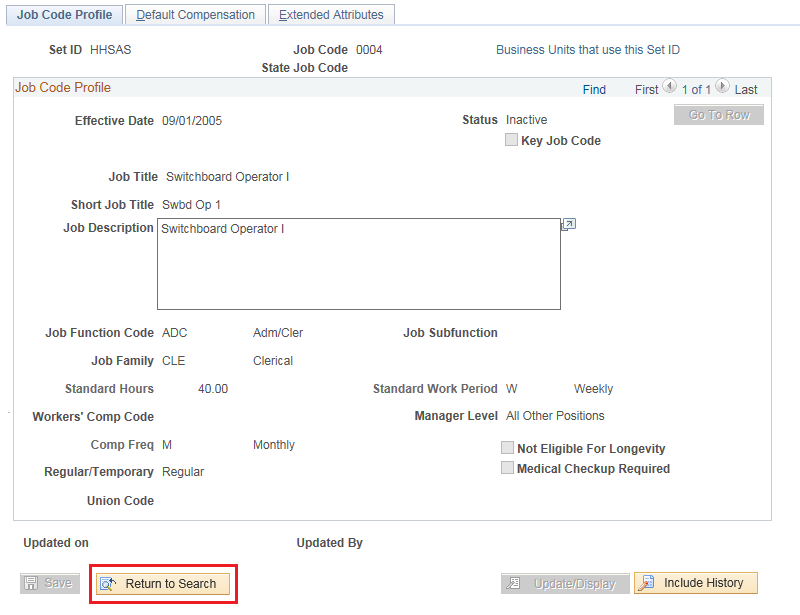The height and width of the screenshot is (615, 800).
Task: Switch to Default Compensation tab
Action: pos(196,15)
